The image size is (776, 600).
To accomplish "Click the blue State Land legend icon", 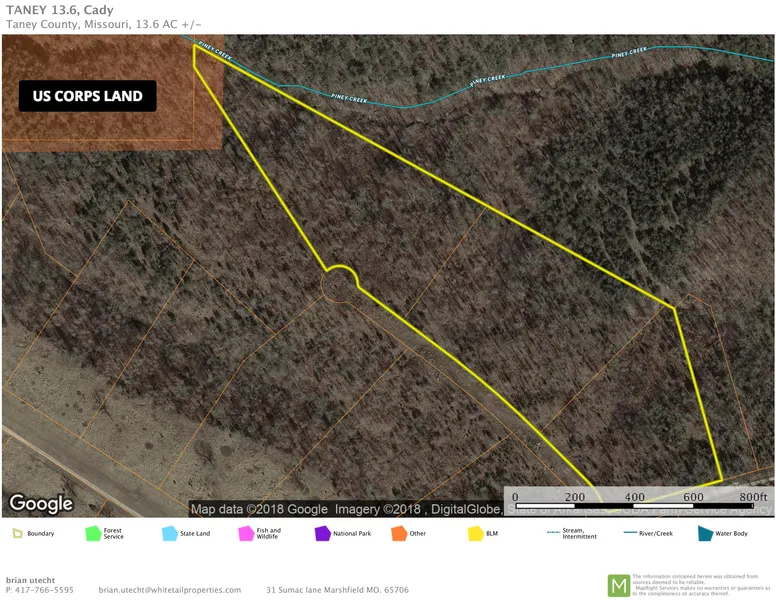I will [169, 534].
